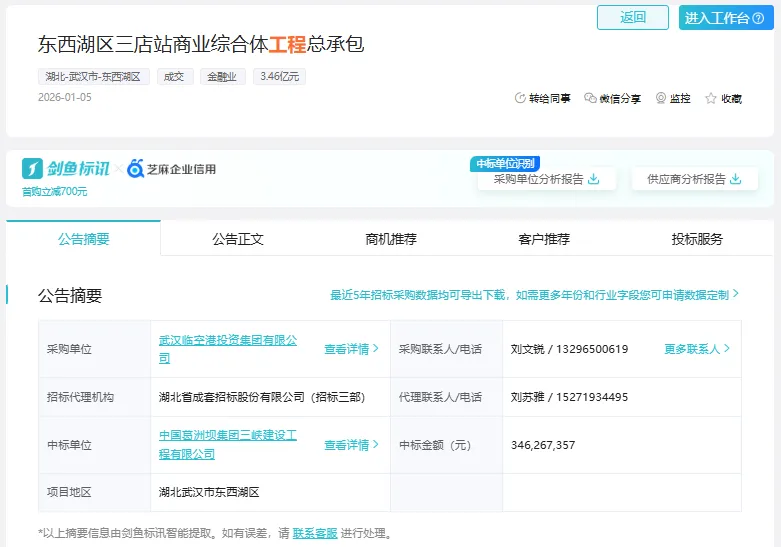Expand 更多联系人 contacts list
The height and width of the screenshot is (547, 781).
coord(697,349)
